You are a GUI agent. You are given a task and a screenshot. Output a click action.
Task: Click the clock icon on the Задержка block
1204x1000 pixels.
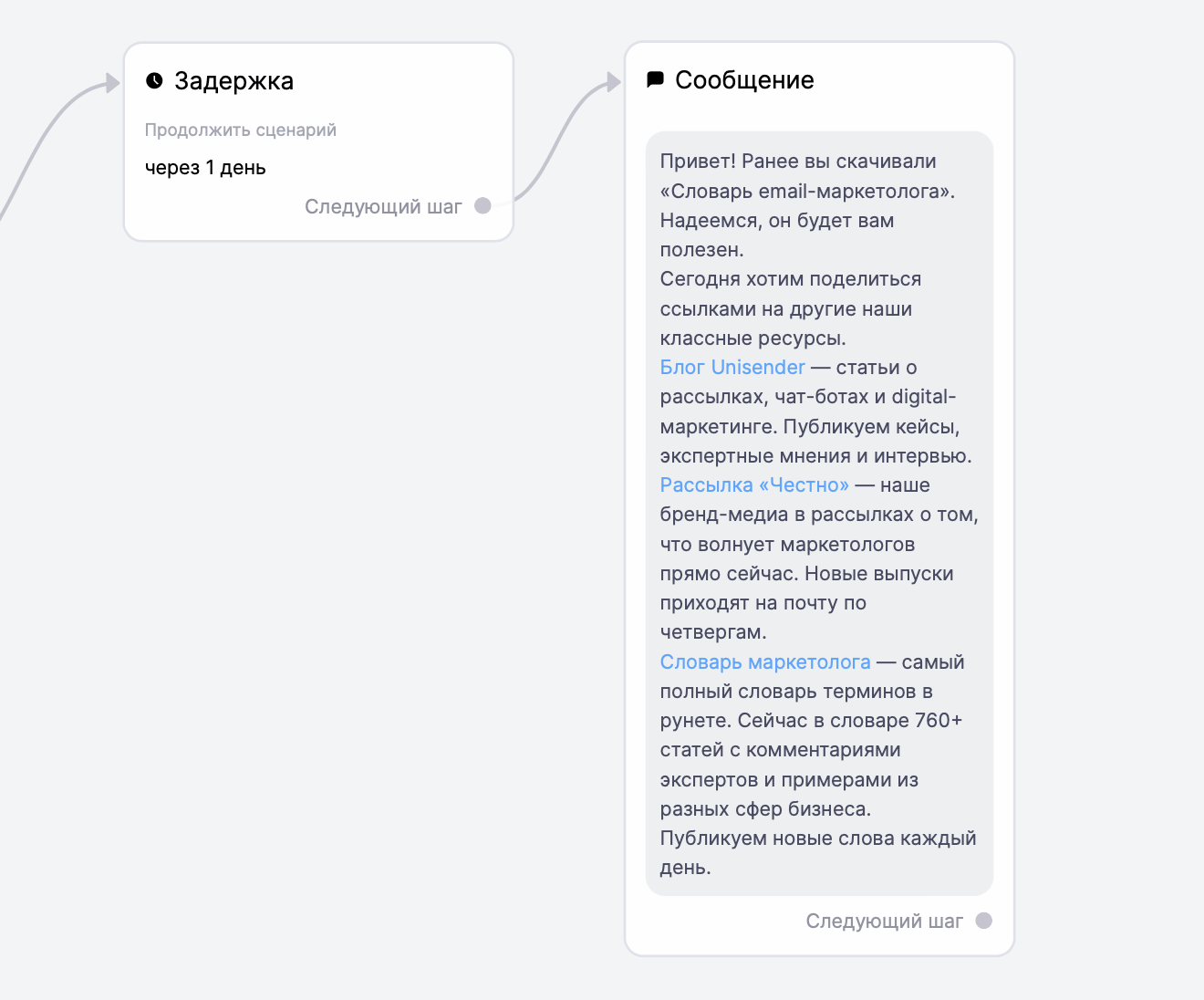pyautogui.click(x=154, y=81)
